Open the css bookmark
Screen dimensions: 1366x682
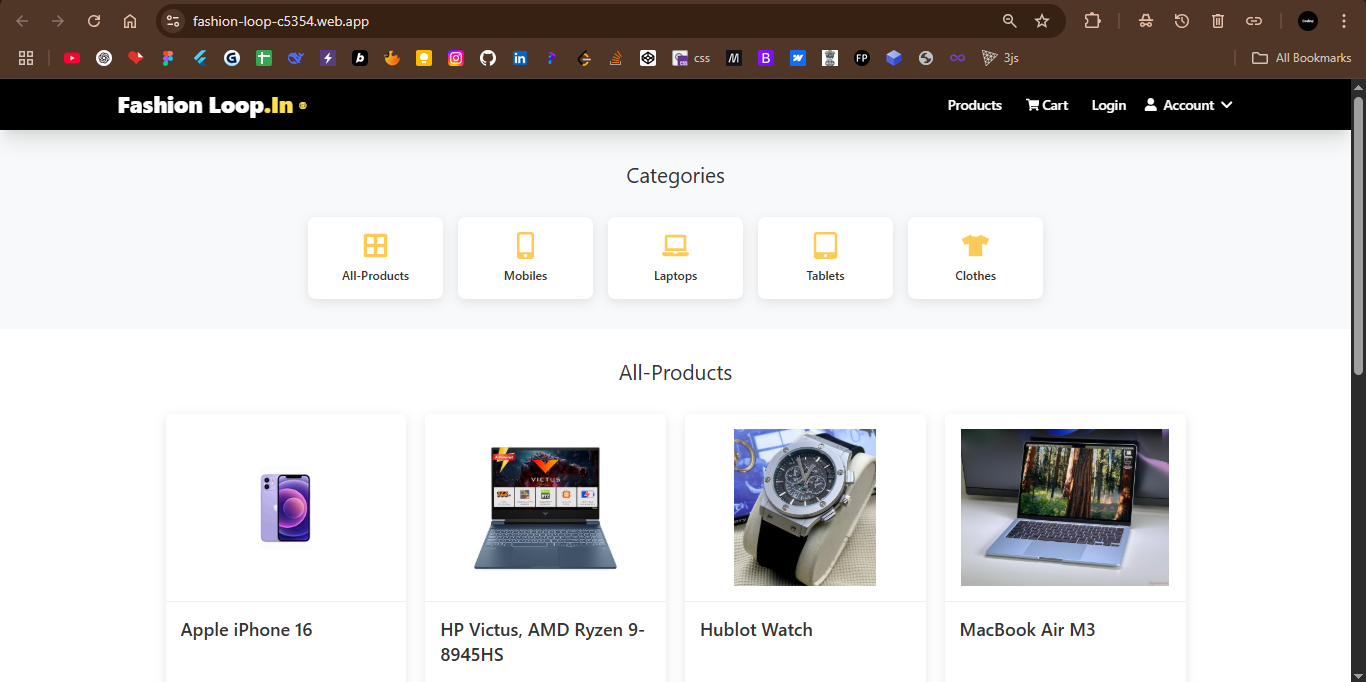coord(691,58)
